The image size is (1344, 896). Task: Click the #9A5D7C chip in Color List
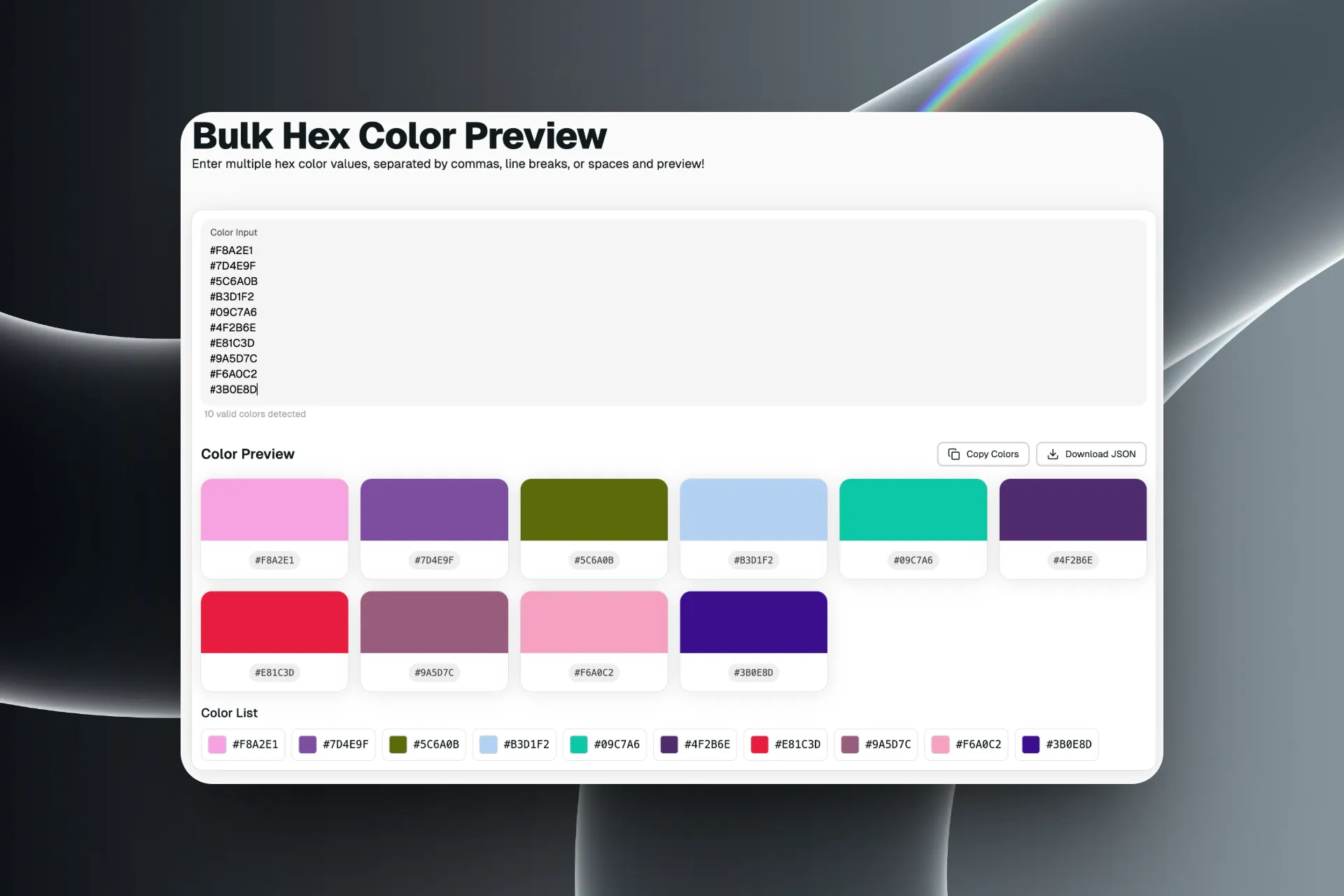876,744
